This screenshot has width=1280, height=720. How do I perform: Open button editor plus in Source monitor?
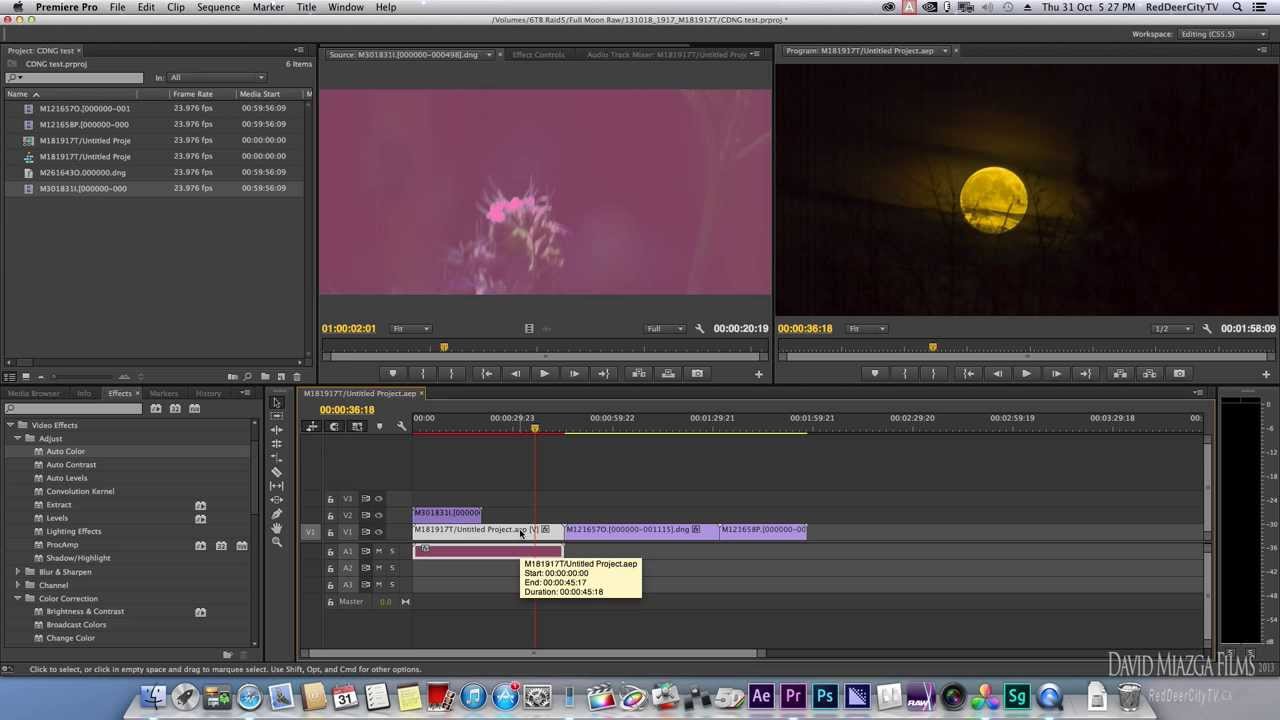click(759, 374)
